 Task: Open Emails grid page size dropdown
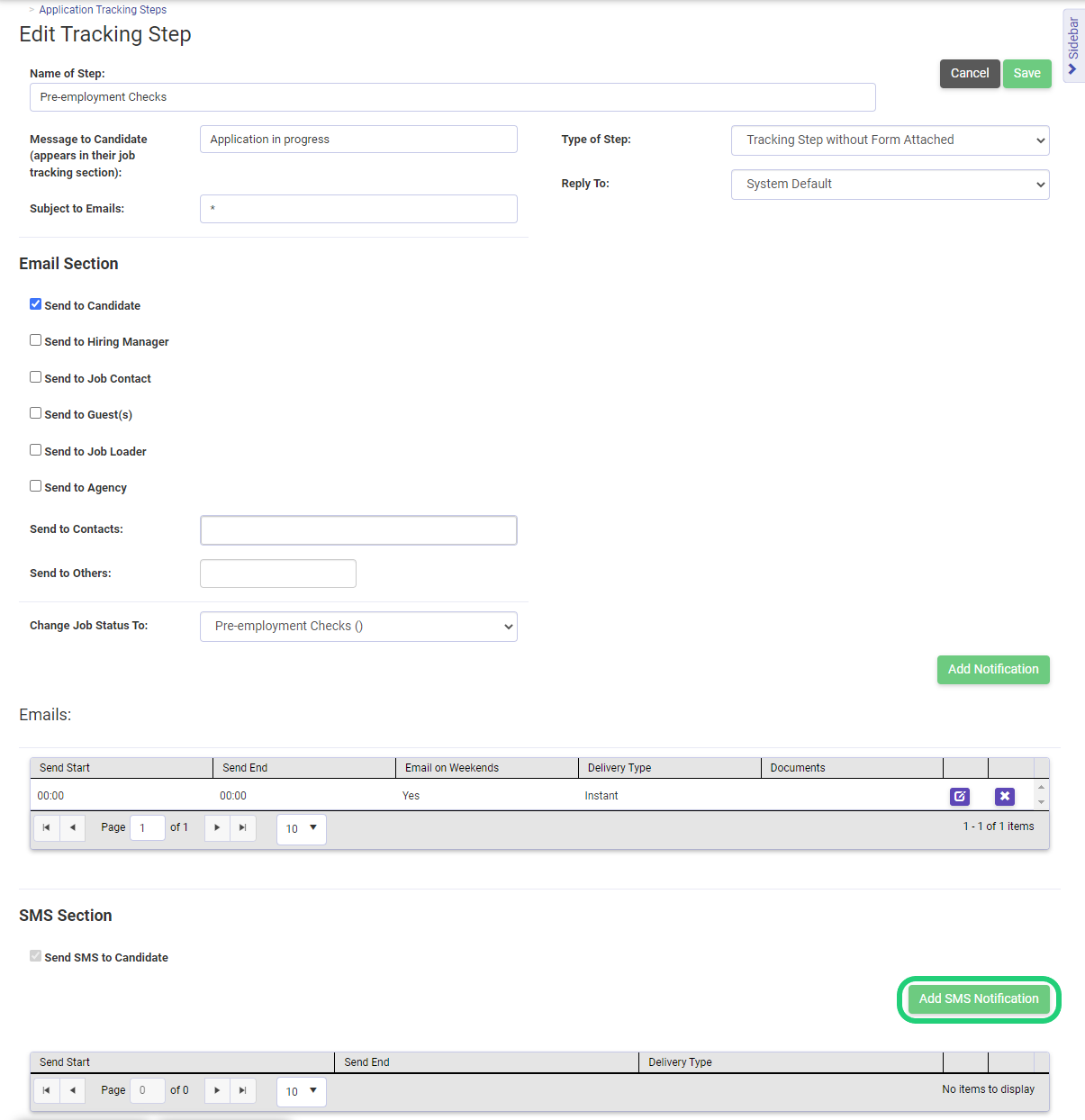coord(302,828)
